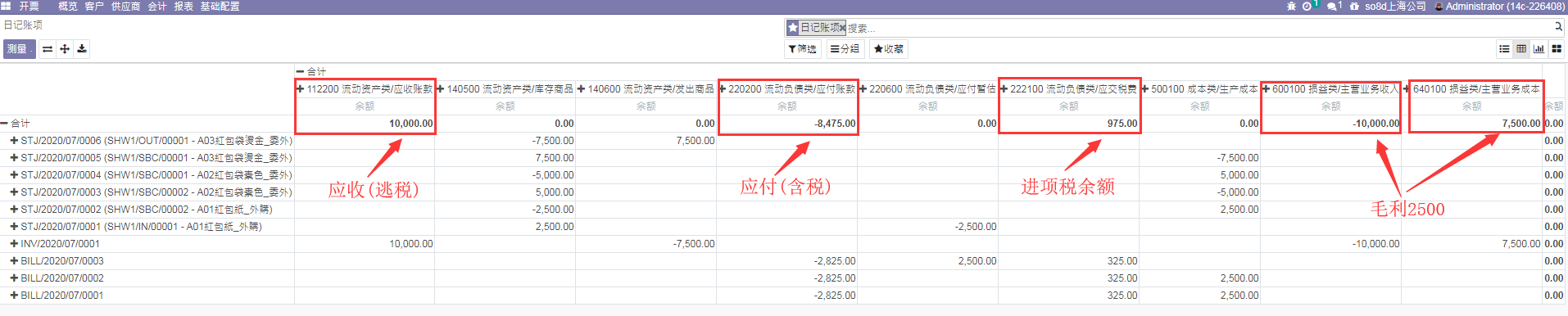Click the gift icon in top bar

(1355, 6)
